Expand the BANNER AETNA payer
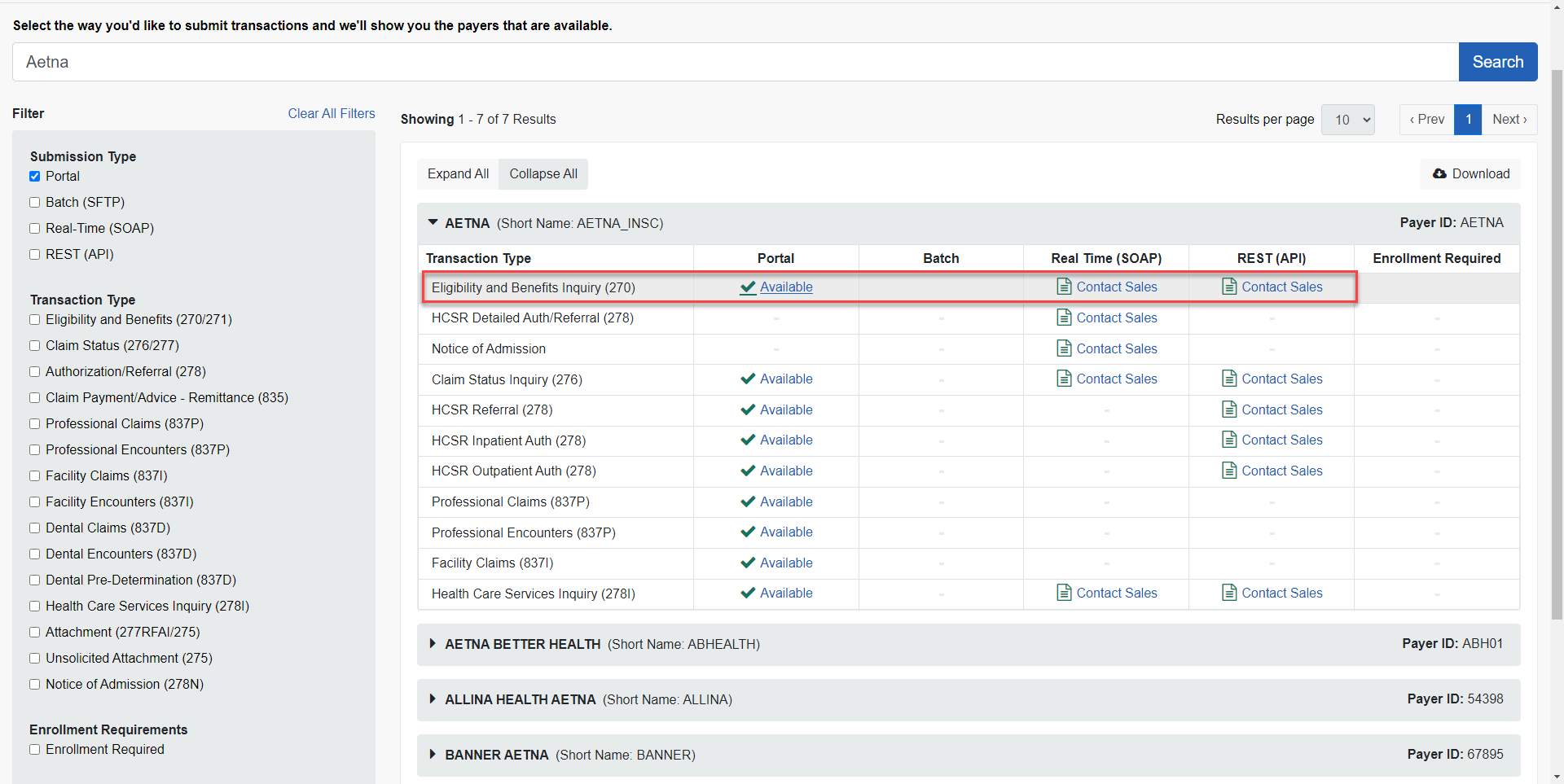 (x=433, y=755)
